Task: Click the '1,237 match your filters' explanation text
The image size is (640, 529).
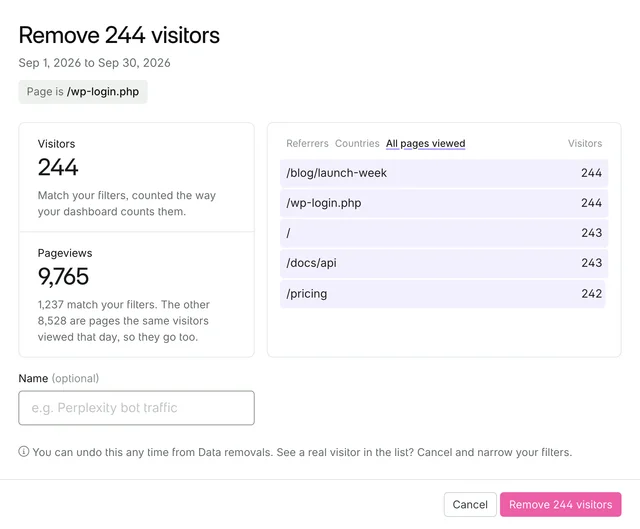Action: [123, 321]
